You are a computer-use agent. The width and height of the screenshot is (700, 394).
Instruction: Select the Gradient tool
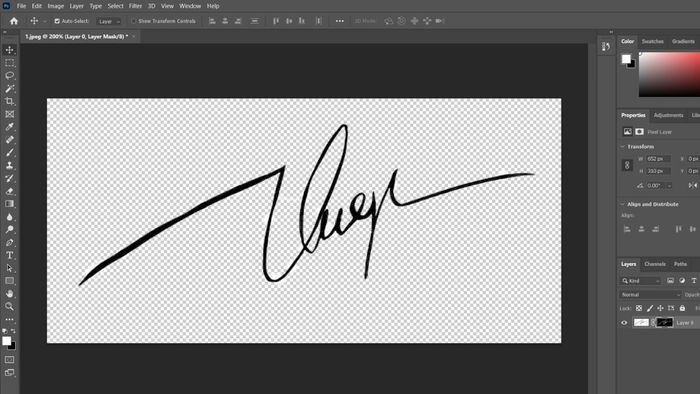tap(9, 204)
